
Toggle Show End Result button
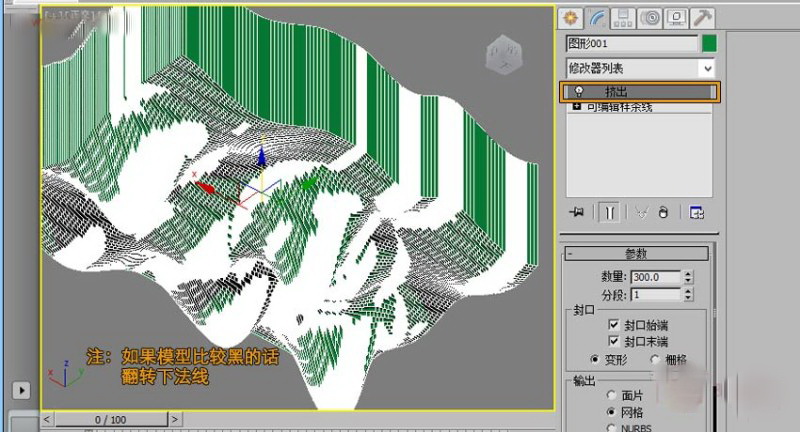pyautogui.click(x=608, y=212)
